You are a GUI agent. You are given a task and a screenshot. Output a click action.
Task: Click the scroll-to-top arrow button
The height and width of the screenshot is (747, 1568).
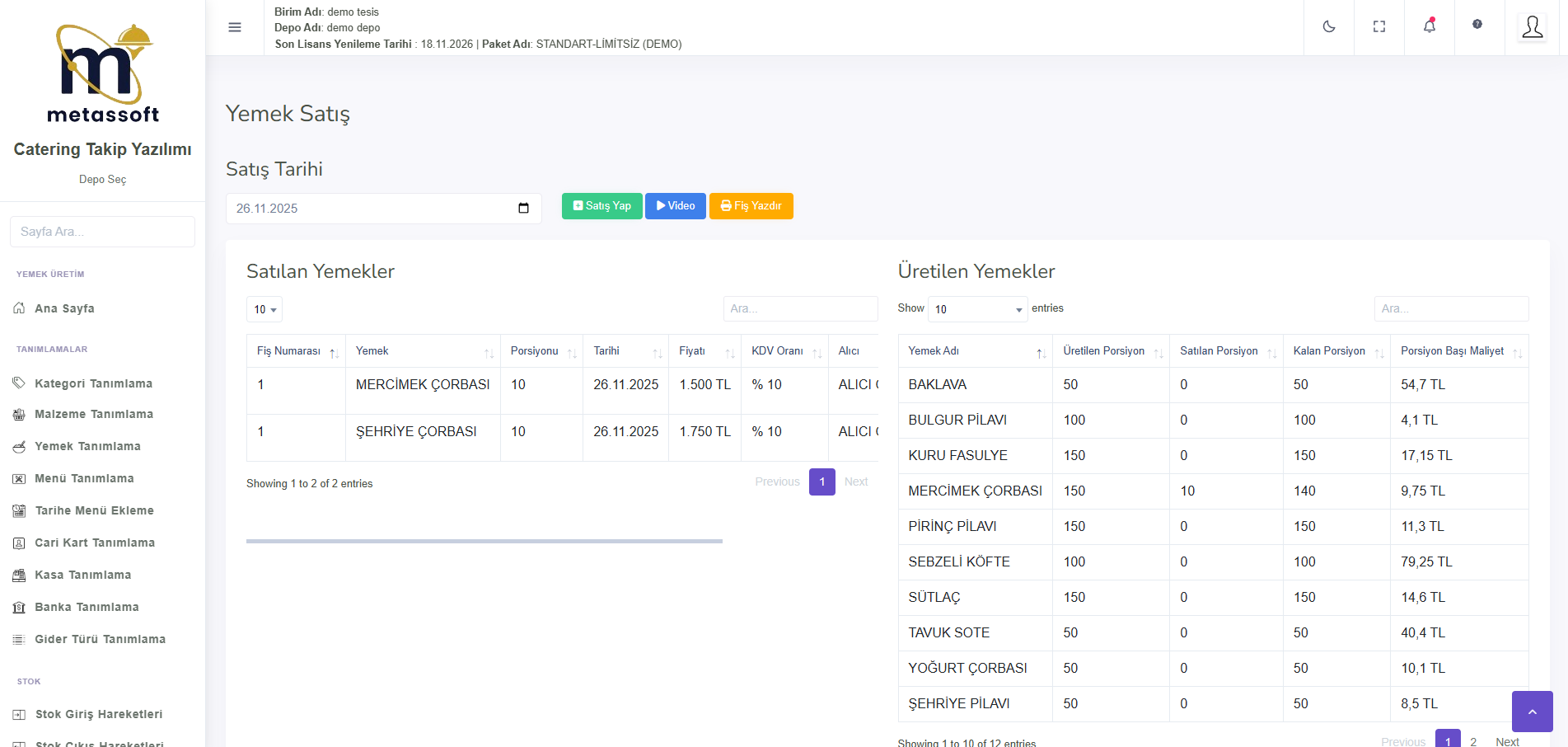coord(1532,712)
